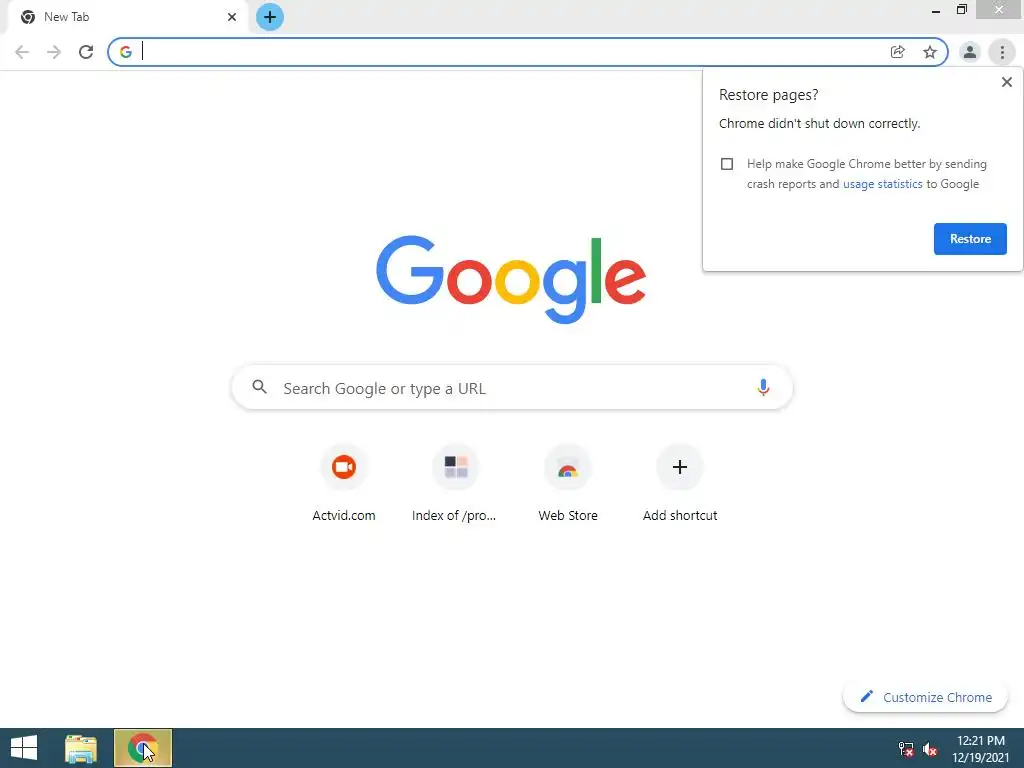Open Chrome three-dot menu
This screenshot has height=768, width=1024.
point(1002,52)
